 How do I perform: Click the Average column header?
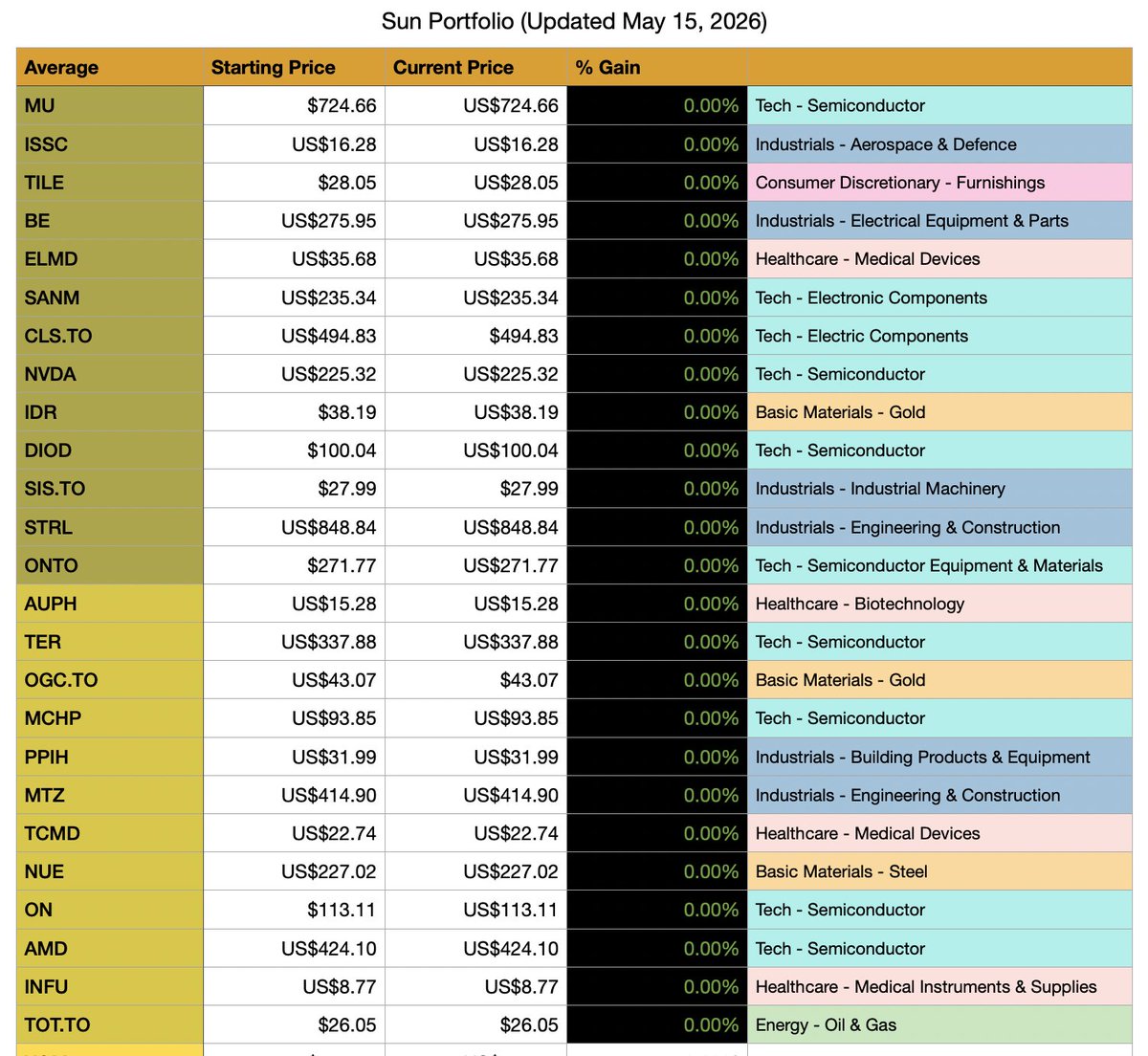(x=110, y=67)
